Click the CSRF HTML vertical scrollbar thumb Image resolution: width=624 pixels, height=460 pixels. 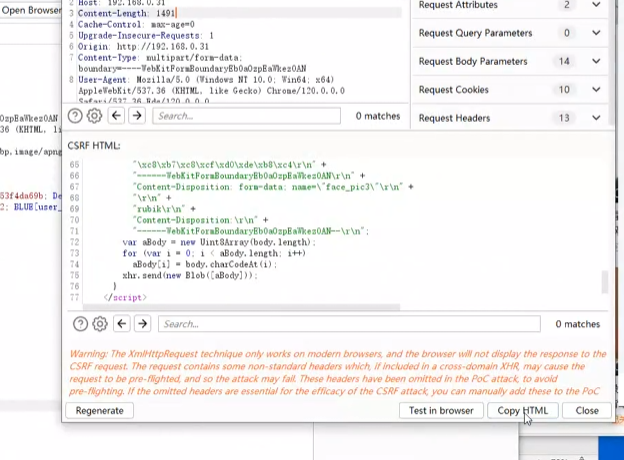tap(604, 281)
